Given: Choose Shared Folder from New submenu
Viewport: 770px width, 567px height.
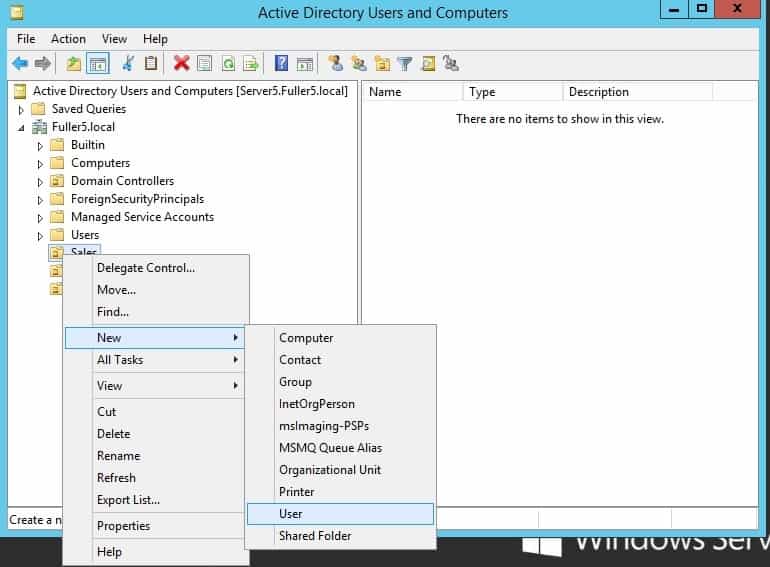Looking at the screenshot, I should click(340, 536).
